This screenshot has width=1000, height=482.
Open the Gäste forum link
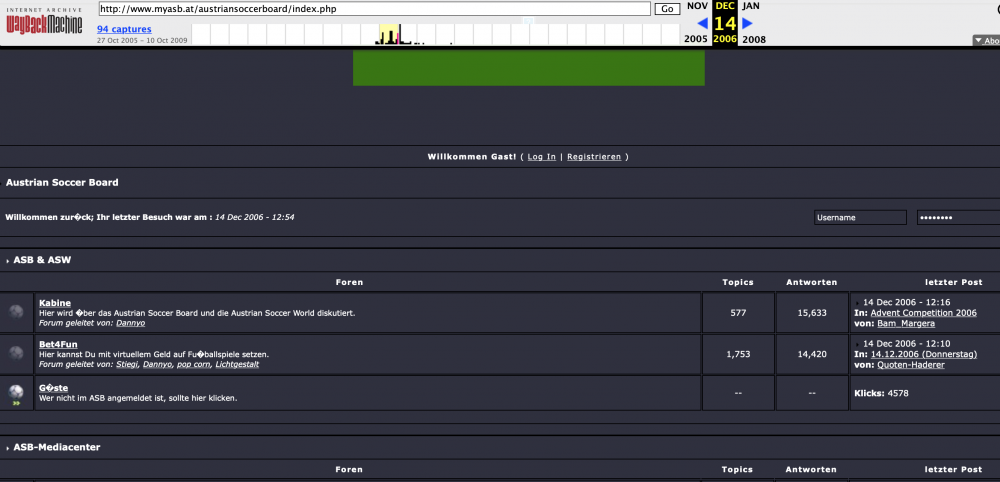tap(54, 388)
